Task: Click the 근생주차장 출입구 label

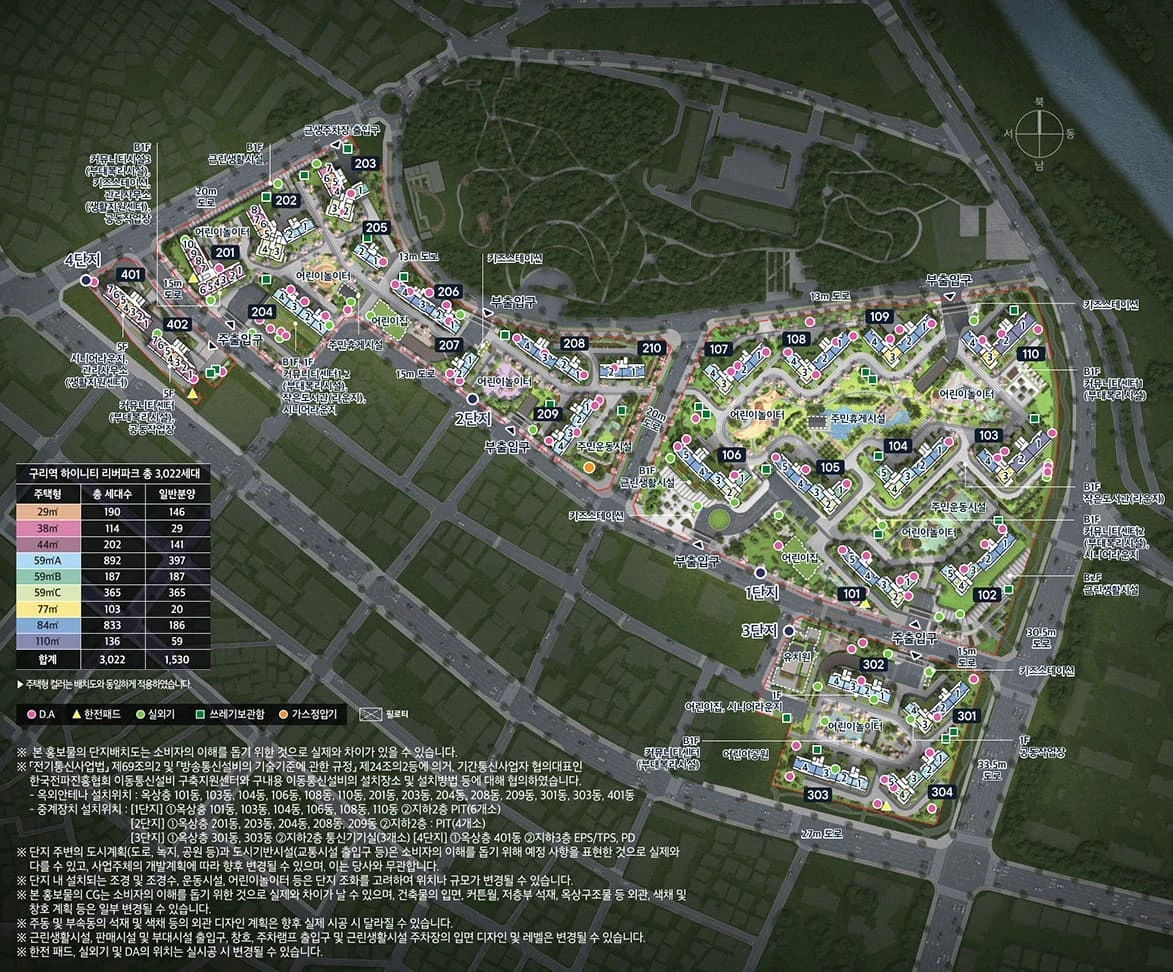Action: (x=342, y=129)
